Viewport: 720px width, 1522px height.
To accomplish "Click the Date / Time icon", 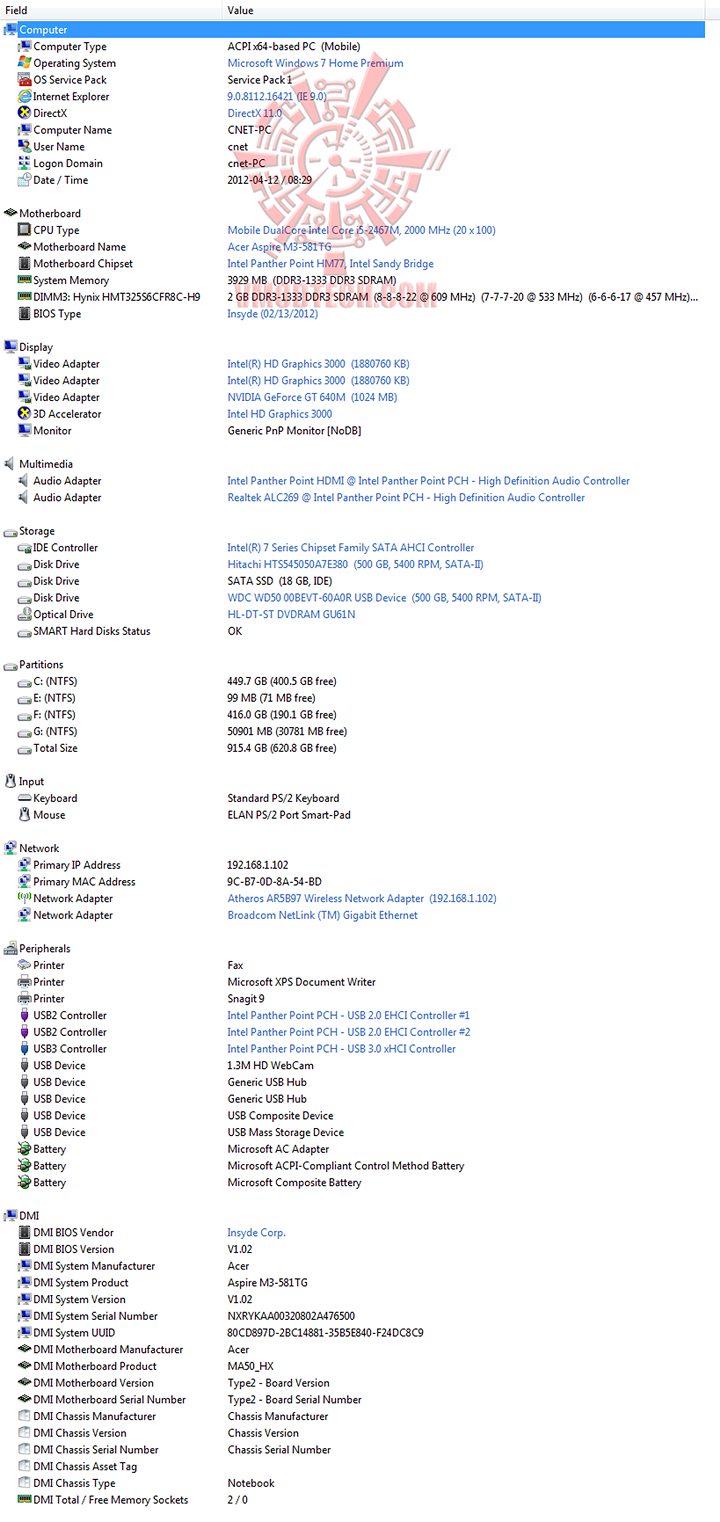I will click(25, 180).
